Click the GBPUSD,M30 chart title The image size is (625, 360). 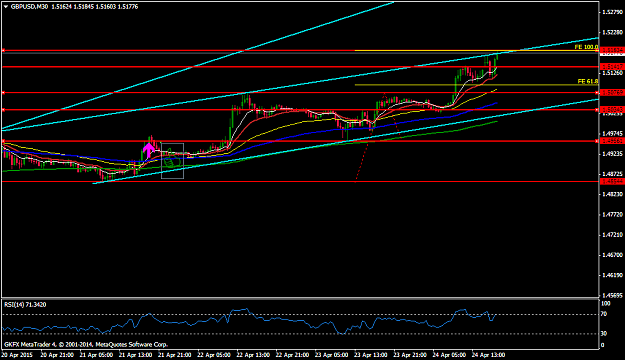pyautogui.click(x=29, y=7)
